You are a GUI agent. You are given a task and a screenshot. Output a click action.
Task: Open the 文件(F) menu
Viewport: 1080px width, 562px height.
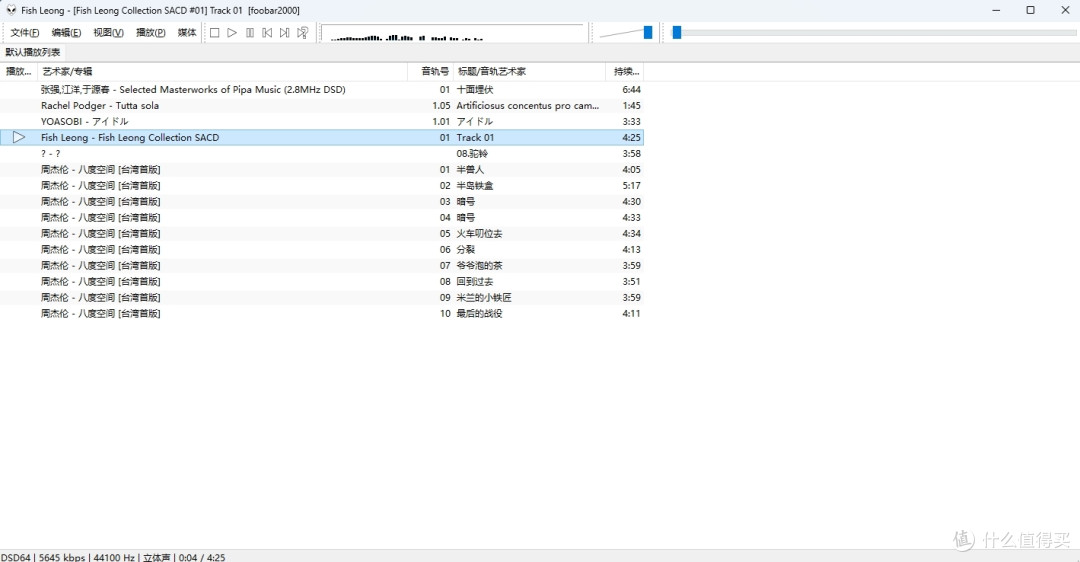(25, 32)
